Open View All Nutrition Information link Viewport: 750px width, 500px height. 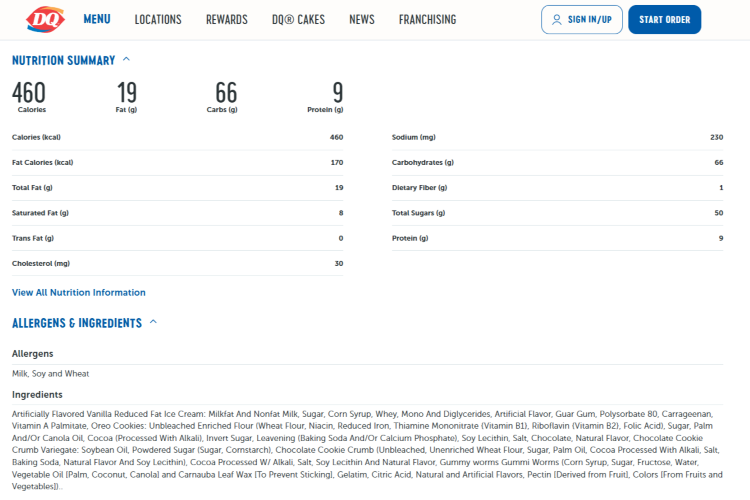[x=78, y=292]
